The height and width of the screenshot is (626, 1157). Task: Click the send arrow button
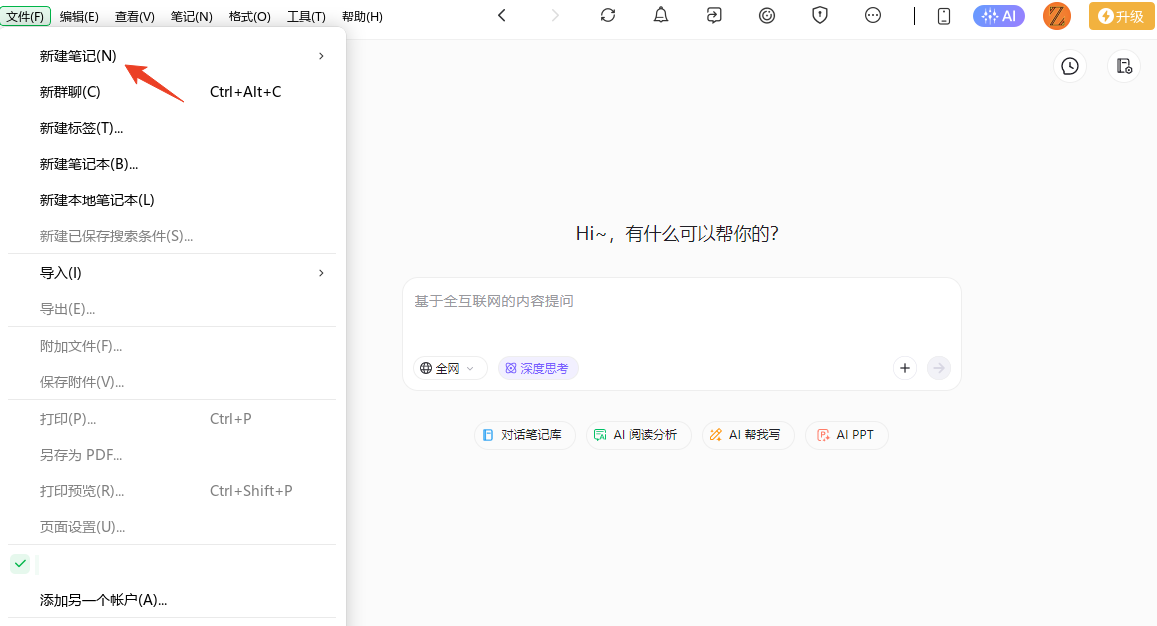tap(939, 368)
